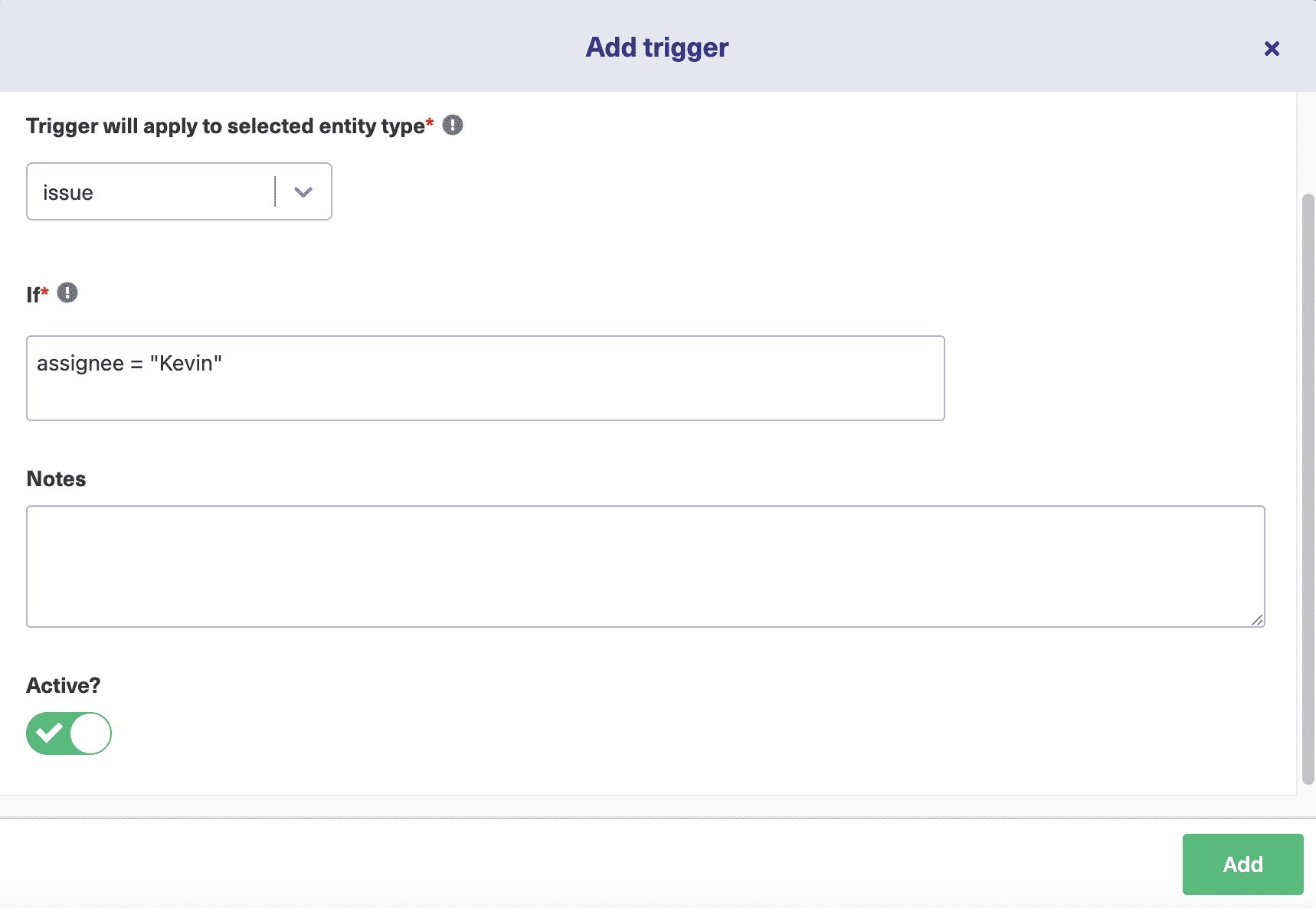The width and height of the screenshot is (1316, 908).
Task: Click the resize grip on the Notes textarea
Action: 1259,622
